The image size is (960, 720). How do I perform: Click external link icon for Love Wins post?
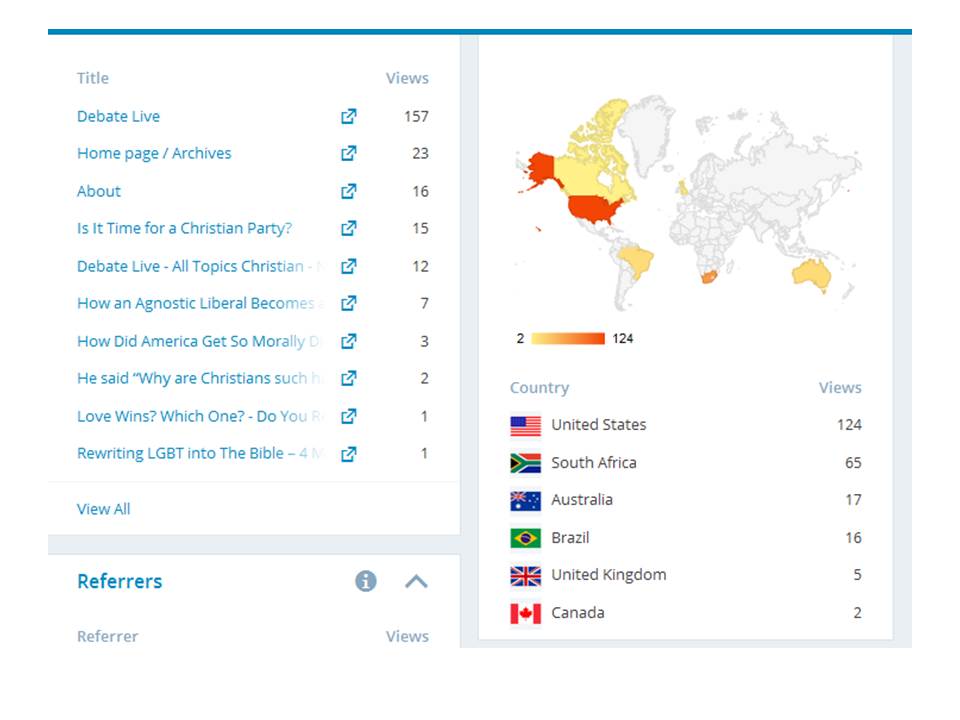pyautogui.click(x=348, y=416)
